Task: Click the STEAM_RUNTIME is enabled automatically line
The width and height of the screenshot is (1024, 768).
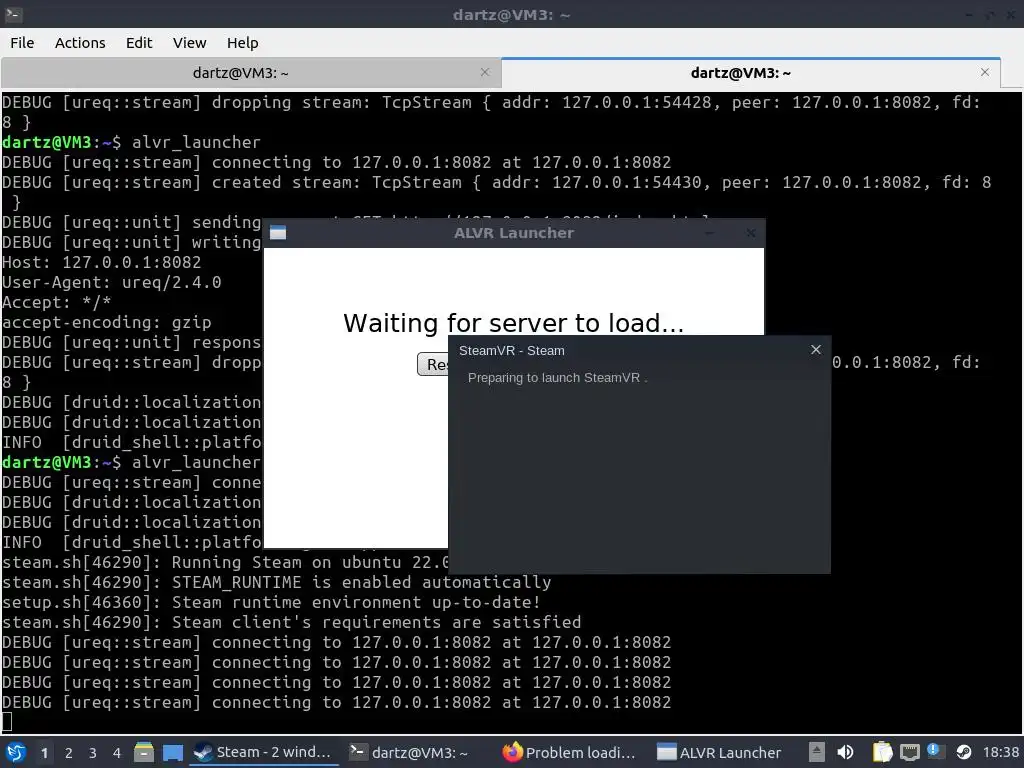Action: [x=276, y=583]
